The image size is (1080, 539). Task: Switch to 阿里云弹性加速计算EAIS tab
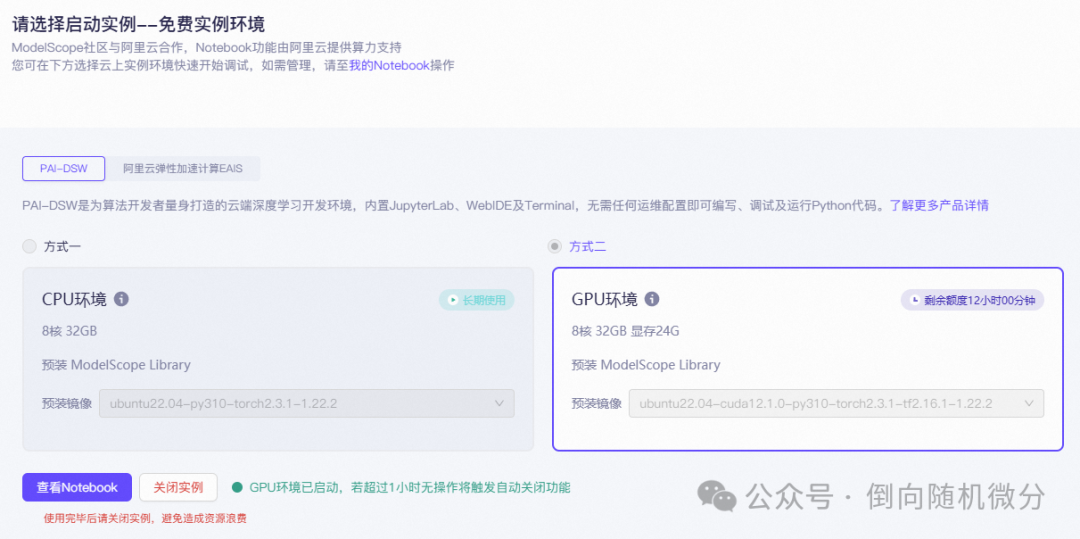point(183,169)
